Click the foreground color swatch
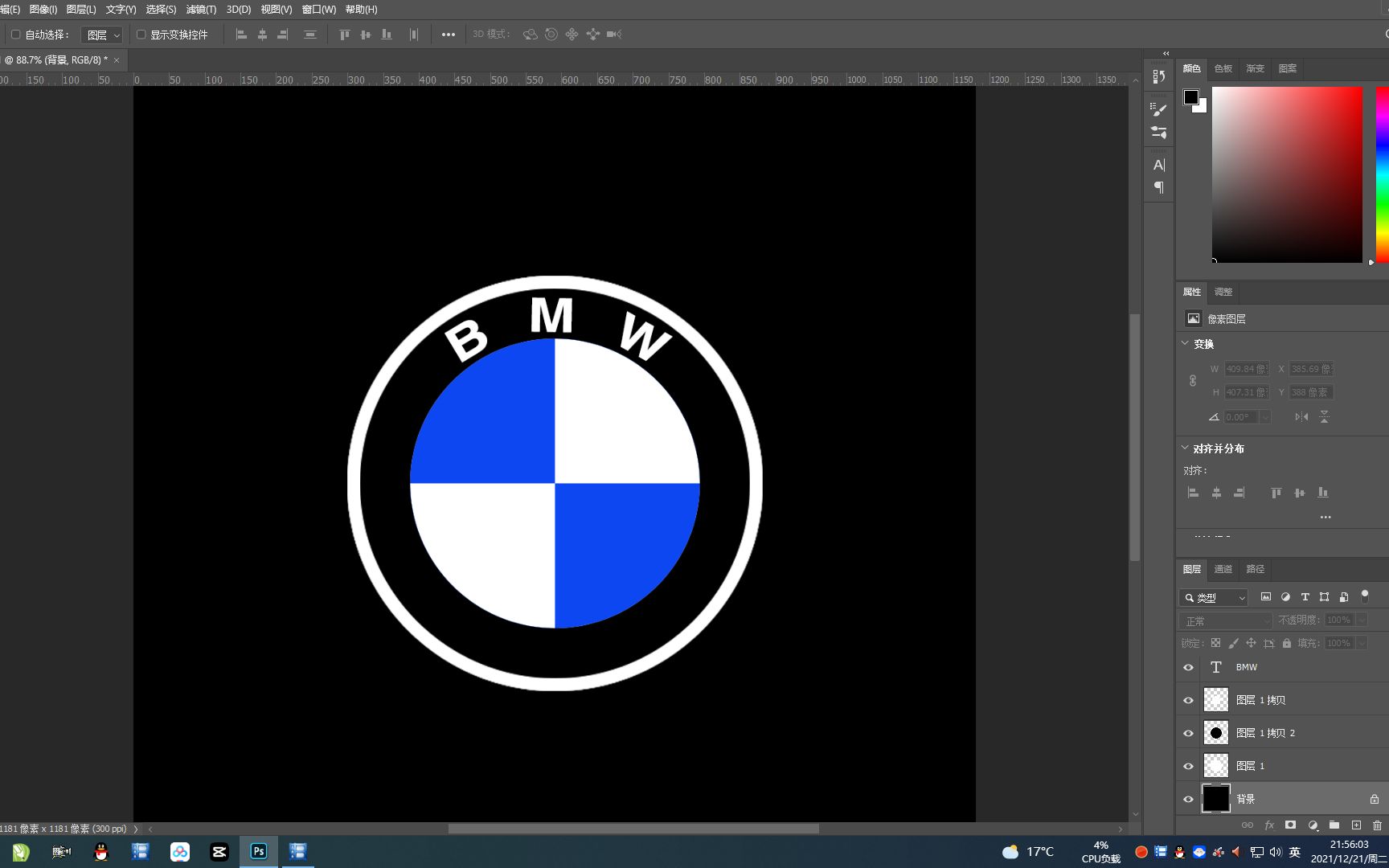This screenshot has height=868, width=1389. tap(1191, 97)
